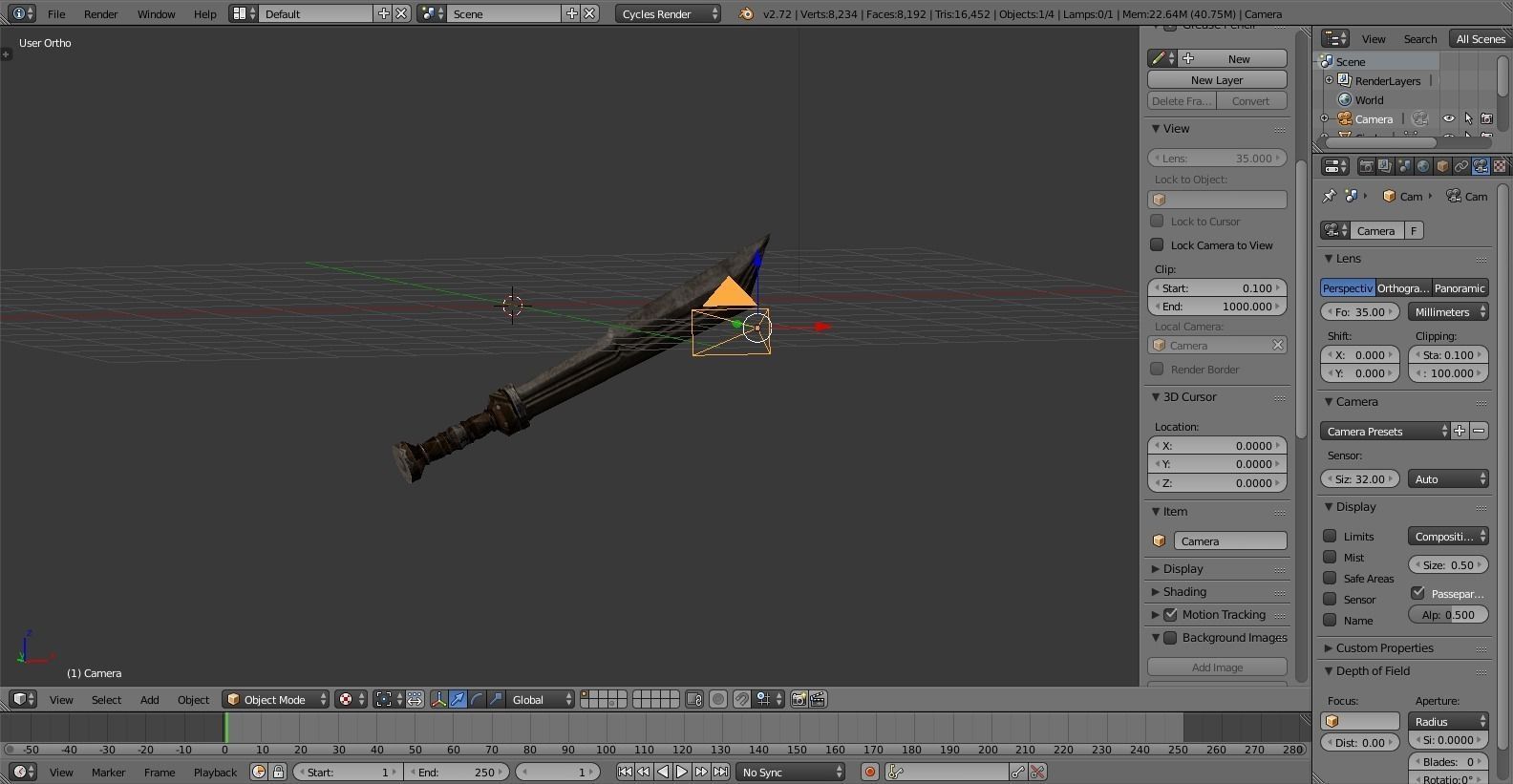Open the Cycles Render engine dropdown

[x=668, y=13]
